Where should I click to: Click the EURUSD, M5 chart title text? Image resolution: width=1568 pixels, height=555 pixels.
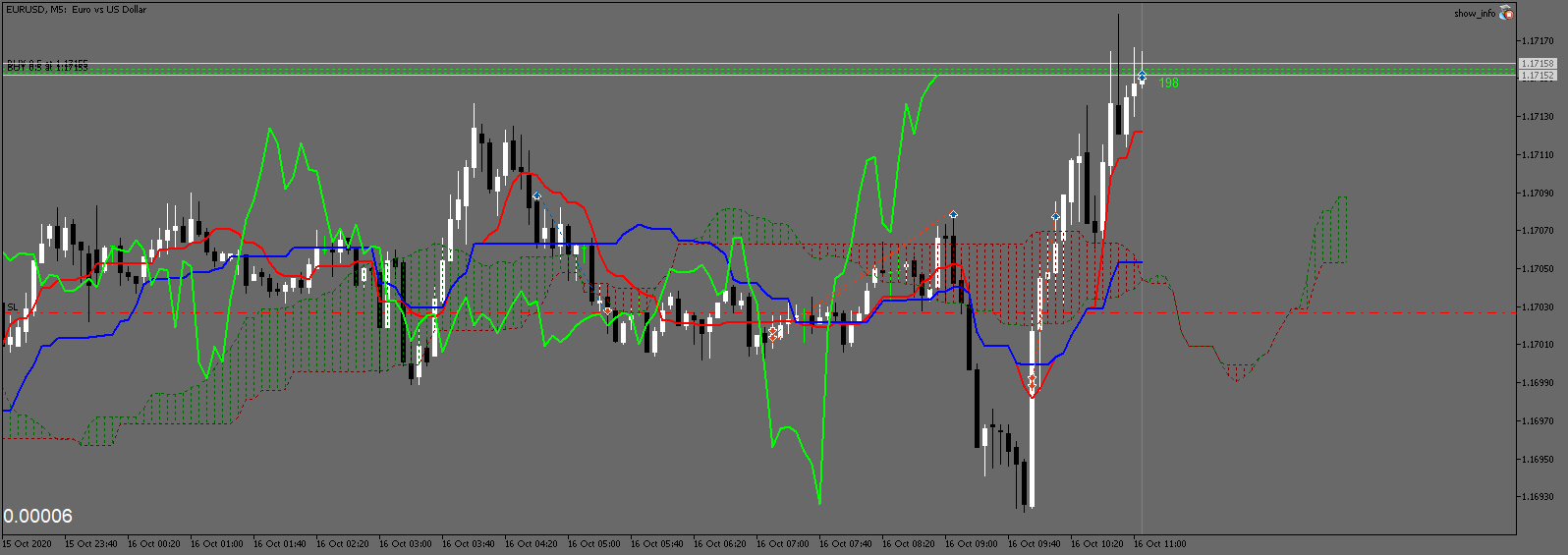(77, 10)
